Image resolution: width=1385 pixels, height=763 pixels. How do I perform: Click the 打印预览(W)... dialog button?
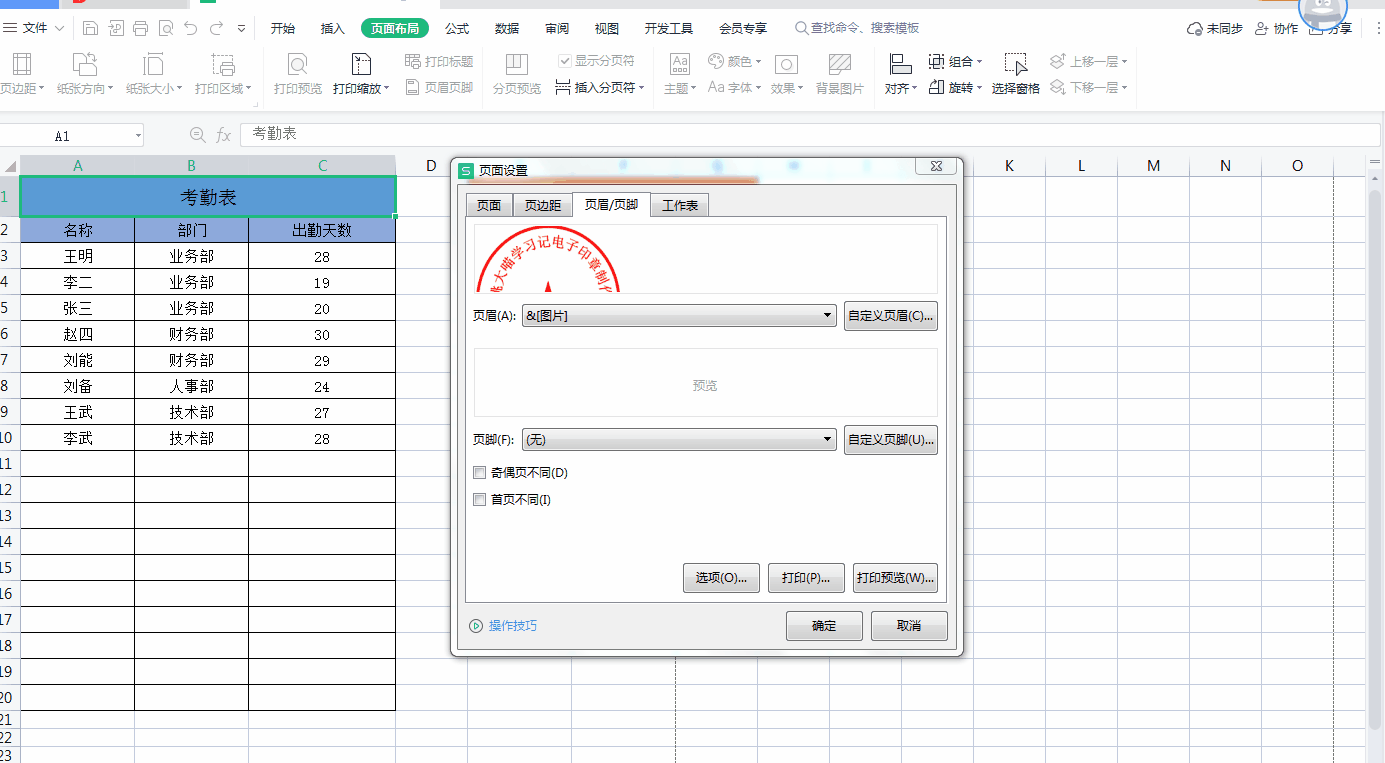click(x=895, y=578)
